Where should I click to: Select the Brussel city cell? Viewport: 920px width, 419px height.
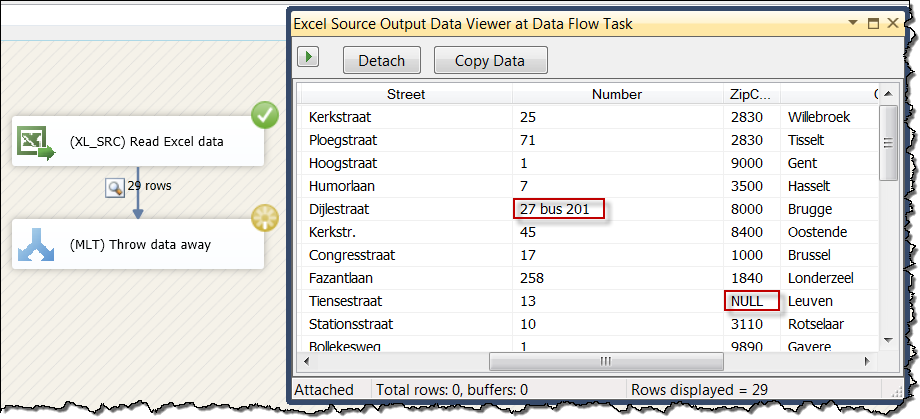pyautogui.click(x=830, y=255)
